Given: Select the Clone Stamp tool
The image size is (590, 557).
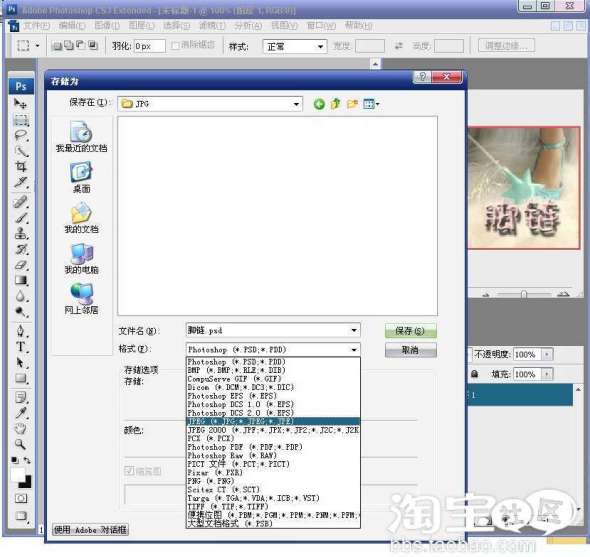Looking at the screenshot, I should pos(21,234).
